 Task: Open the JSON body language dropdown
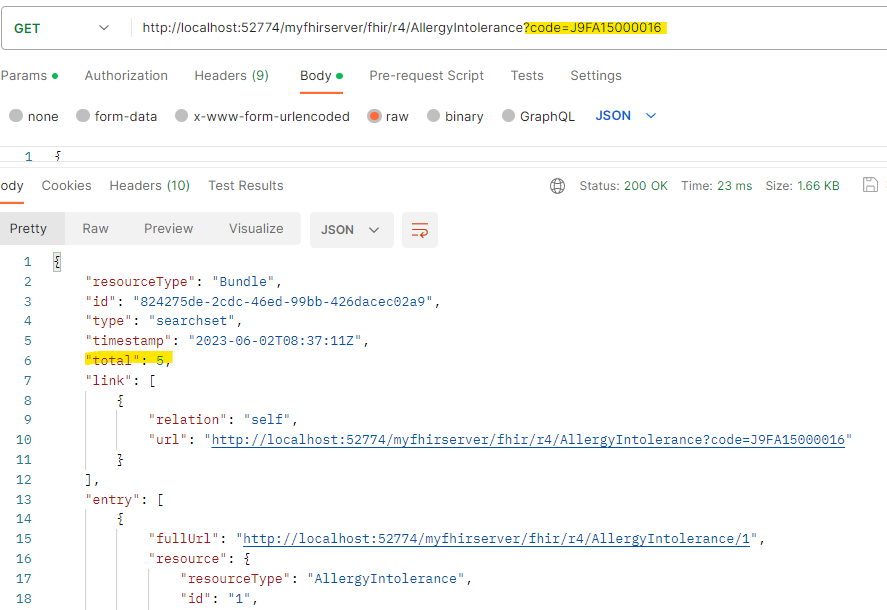click(629, 115)
